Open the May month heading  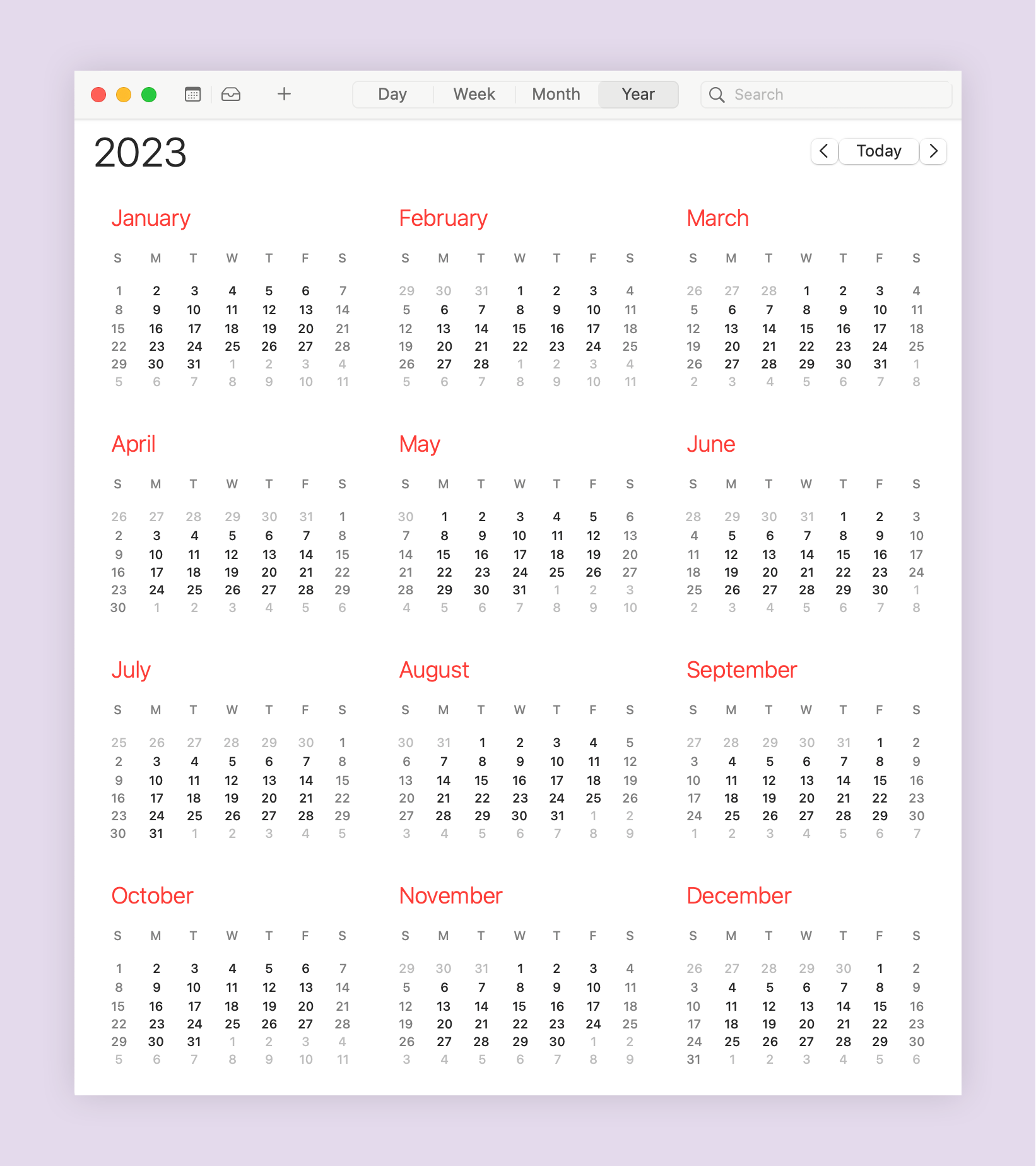420,444
